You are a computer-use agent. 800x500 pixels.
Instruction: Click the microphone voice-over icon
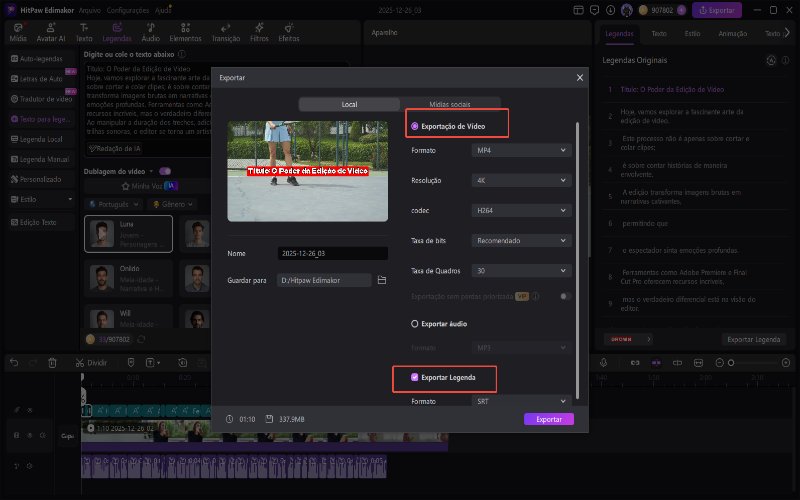[604, 363]
